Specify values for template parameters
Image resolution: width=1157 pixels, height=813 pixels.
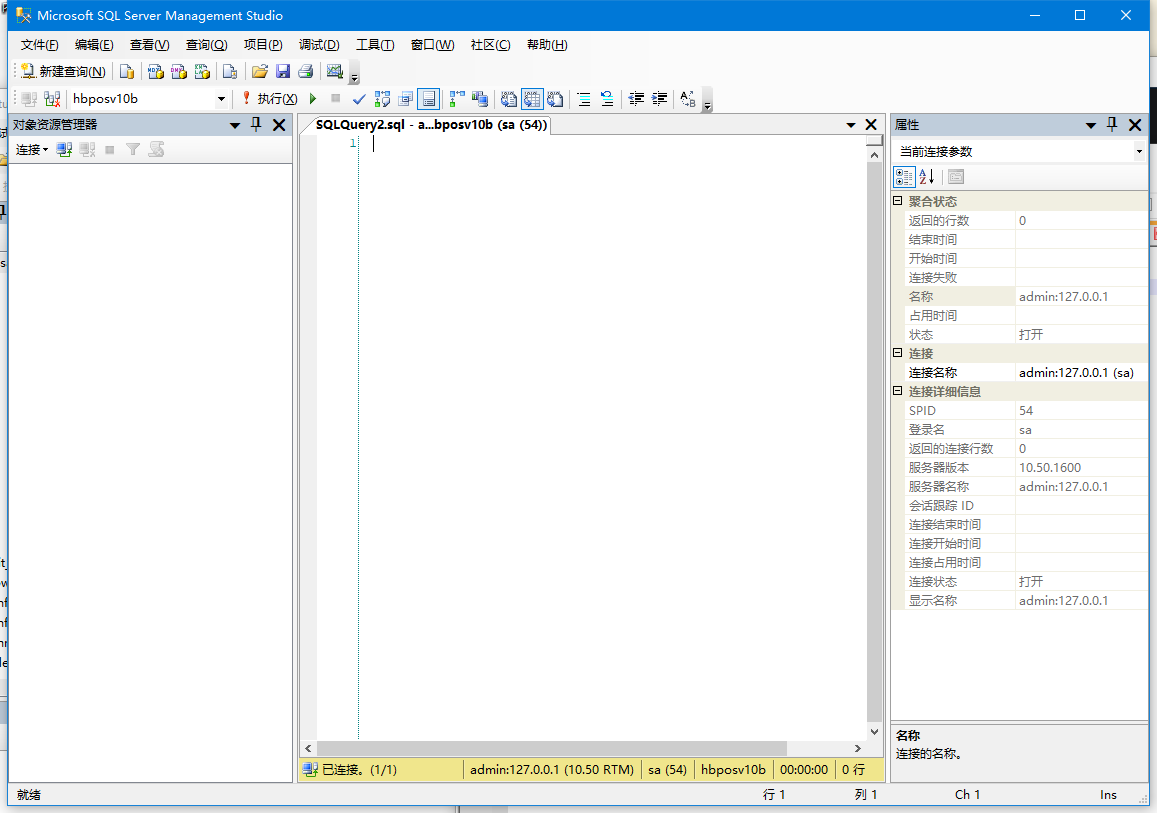coord(688,99)
